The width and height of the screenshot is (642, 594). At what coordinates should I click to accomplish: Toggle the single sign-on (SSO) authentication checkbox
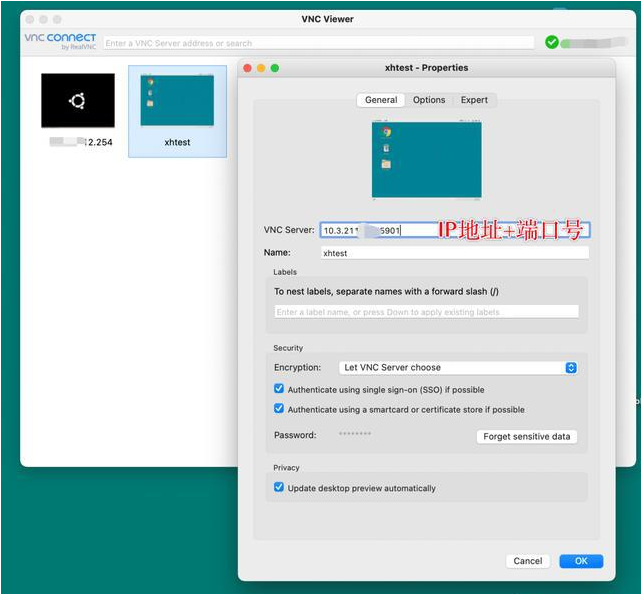point(279,388)
